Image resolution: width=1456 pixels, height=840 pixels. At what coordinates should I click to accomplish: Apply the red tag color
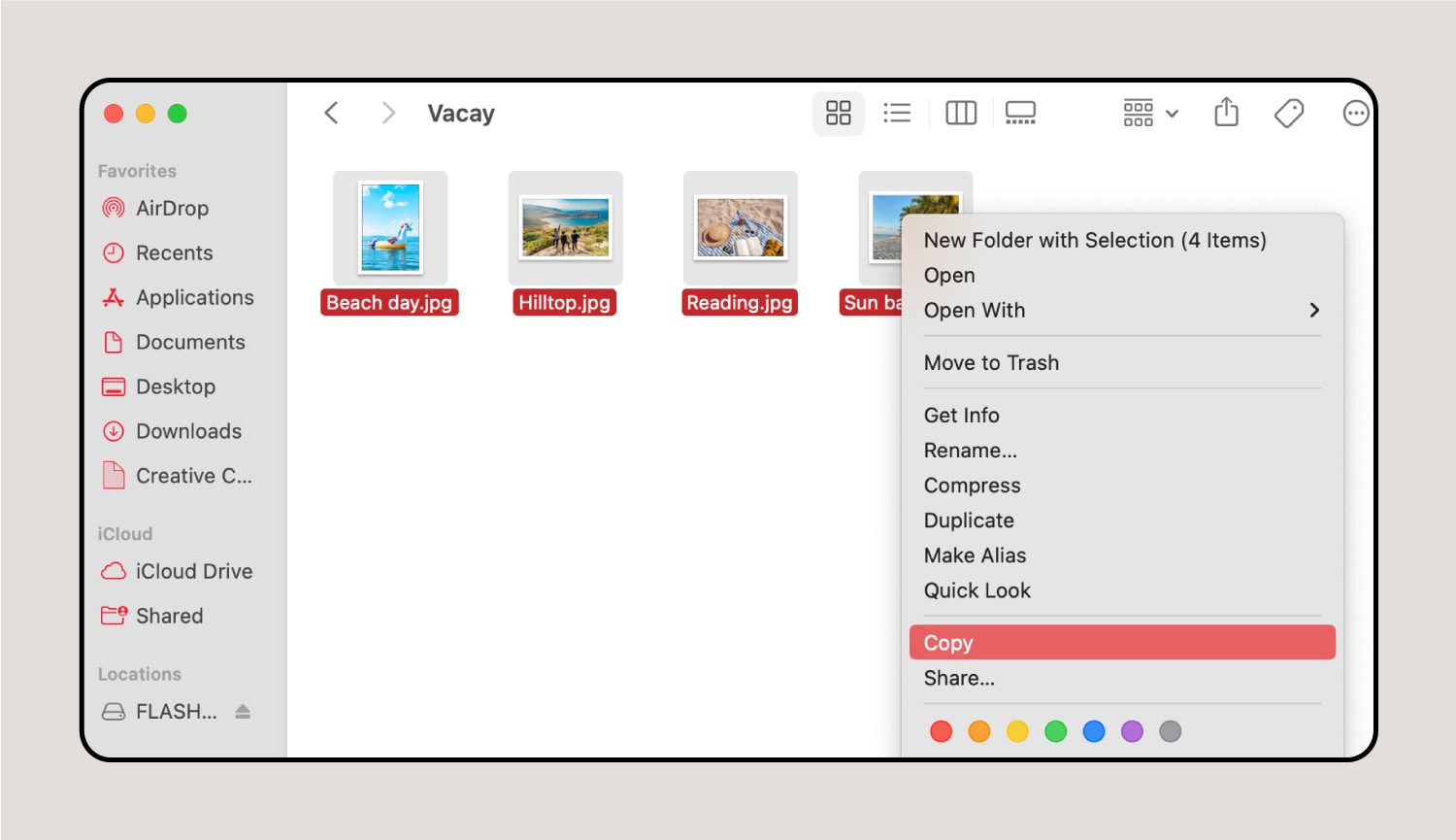941,731
